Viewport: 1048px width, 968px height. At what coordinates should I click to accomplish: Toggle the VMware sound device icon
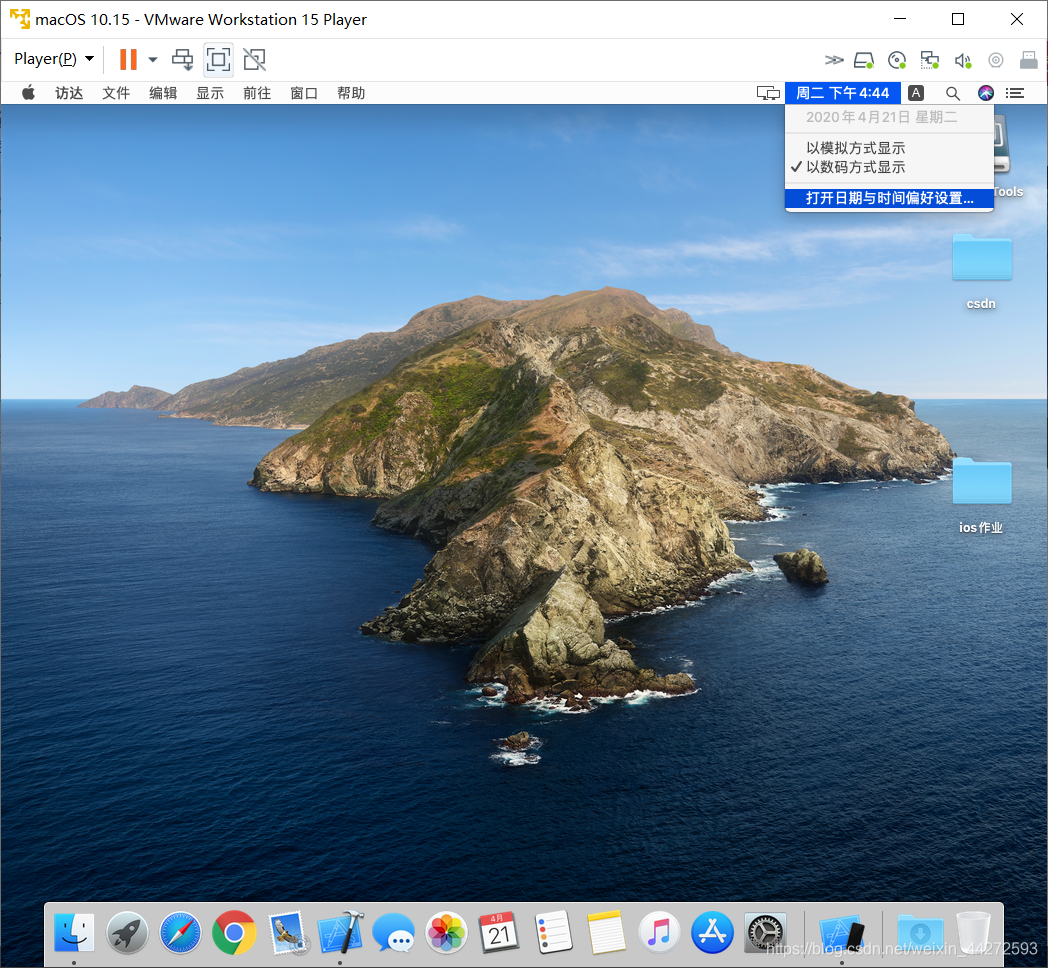(962, 60)
